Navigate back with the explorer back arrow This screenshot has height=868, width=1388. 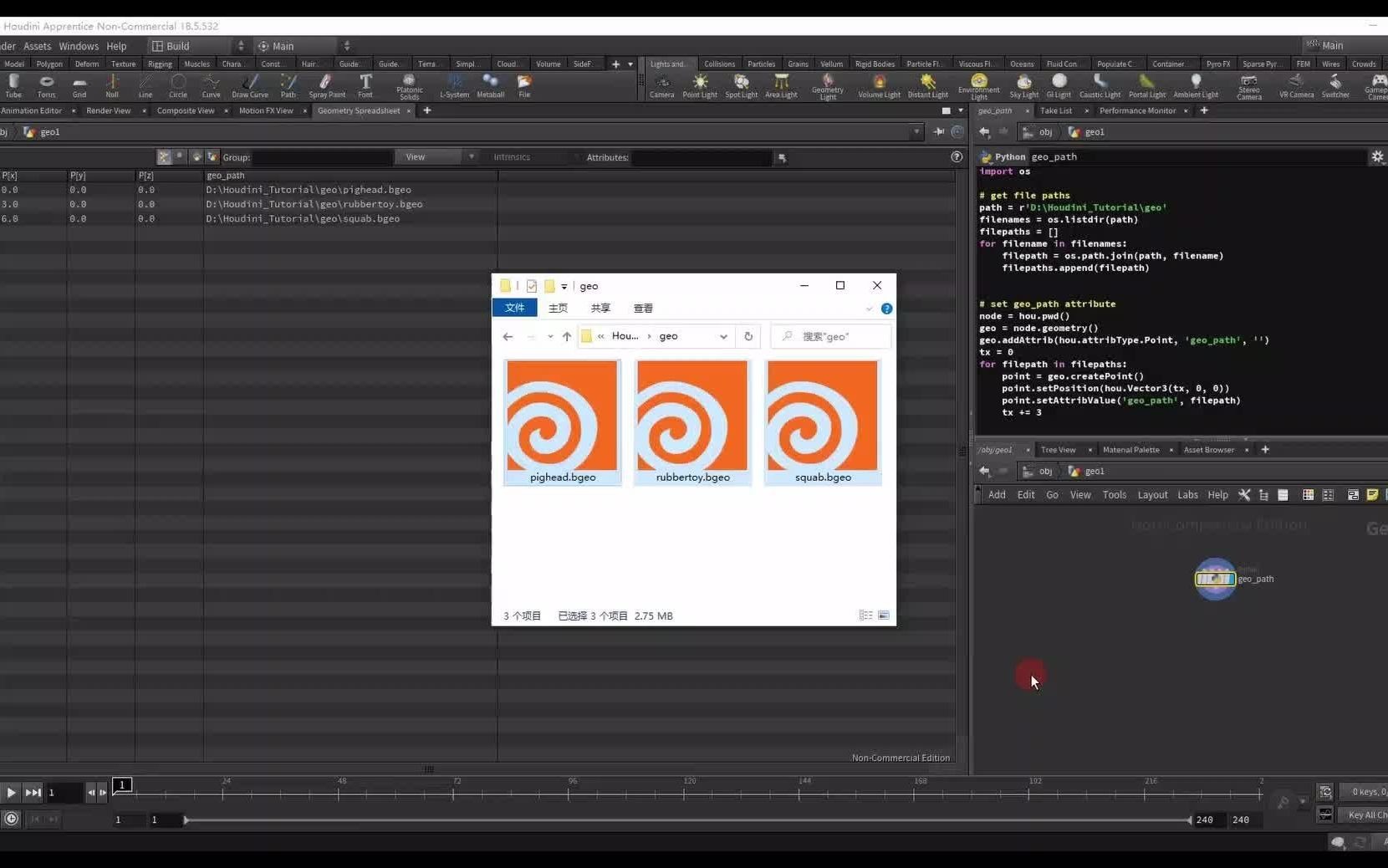(508, 336)
